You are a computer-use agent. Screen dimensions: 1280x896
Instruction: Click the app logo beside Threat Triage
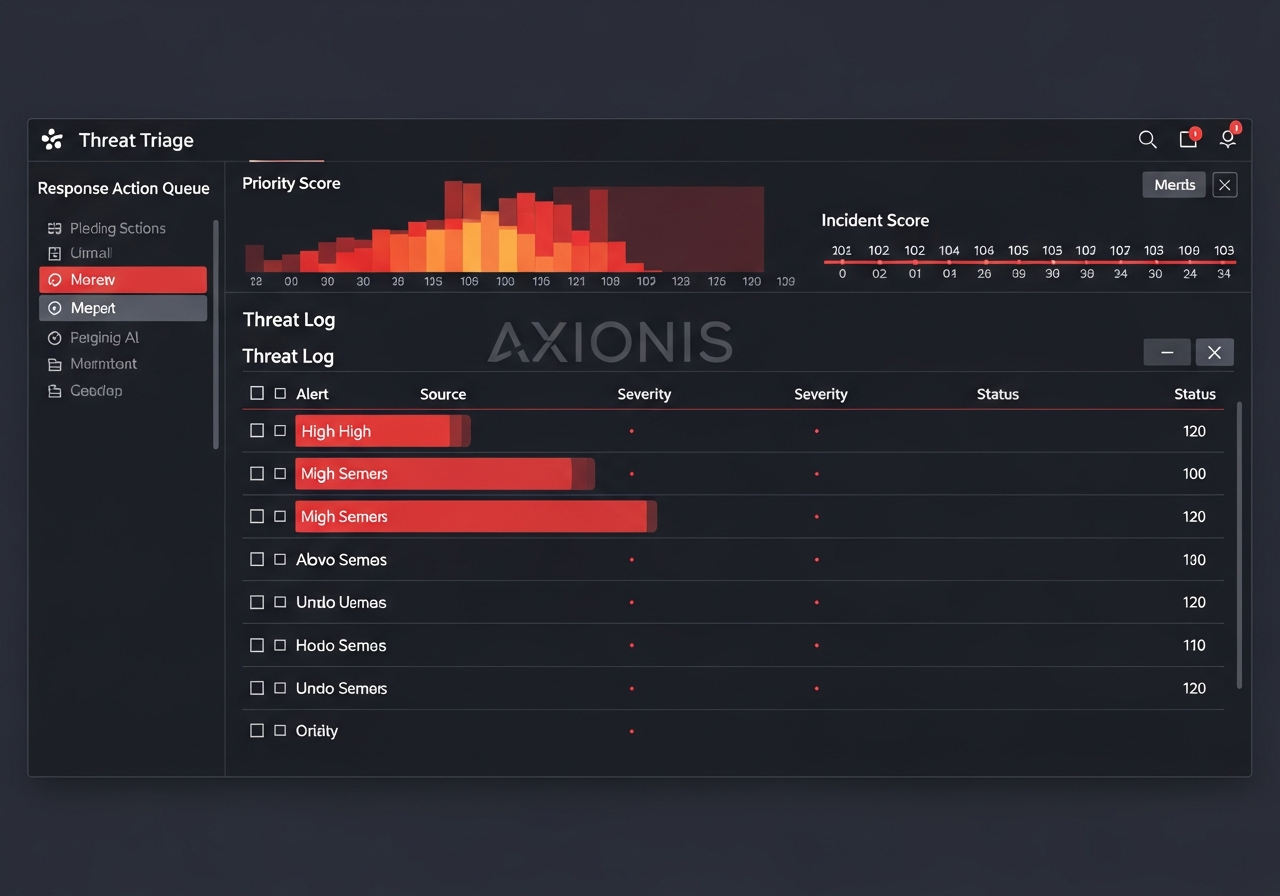point(52,139)
